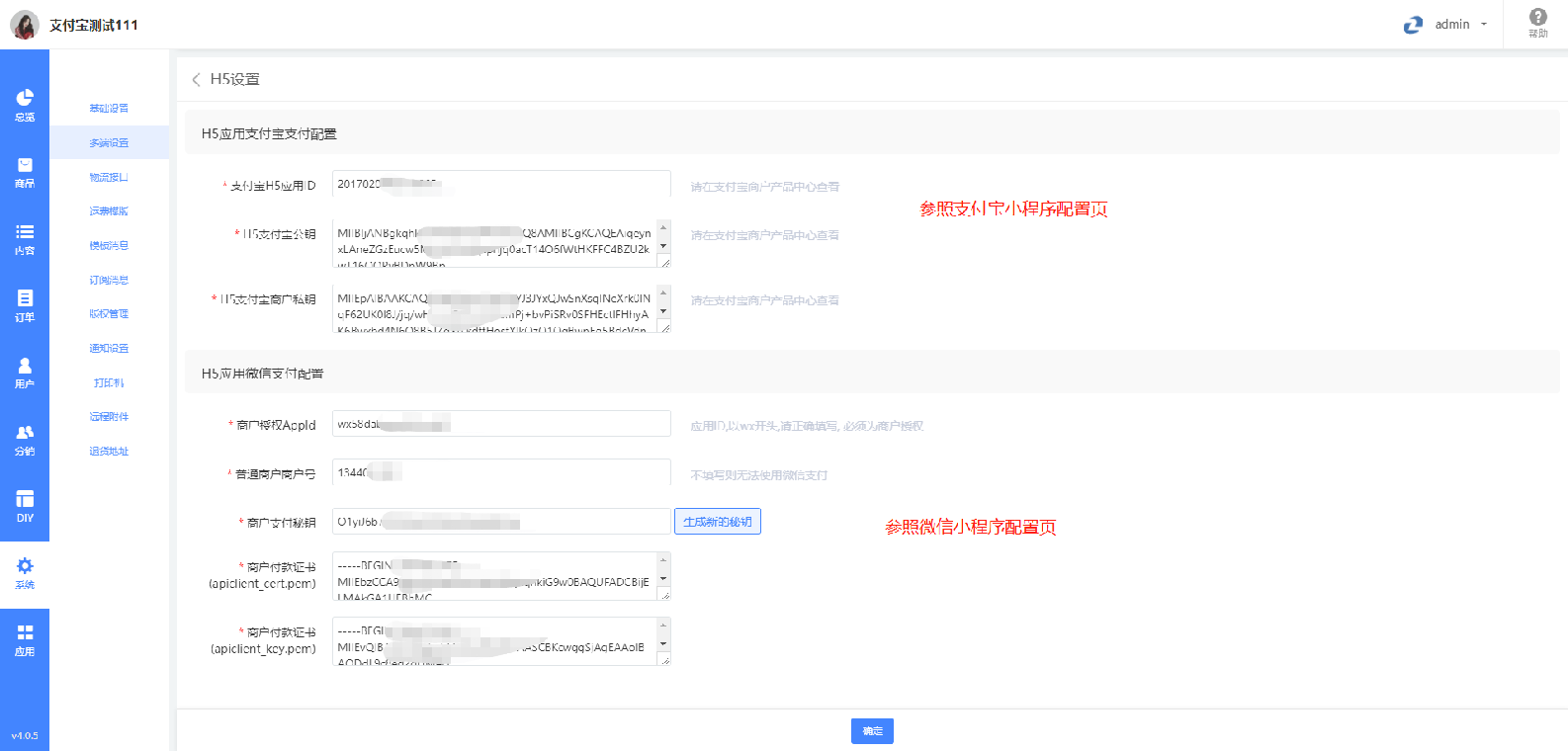
Task: Click the 商户支付秘钥 input field
Action: 501,522
